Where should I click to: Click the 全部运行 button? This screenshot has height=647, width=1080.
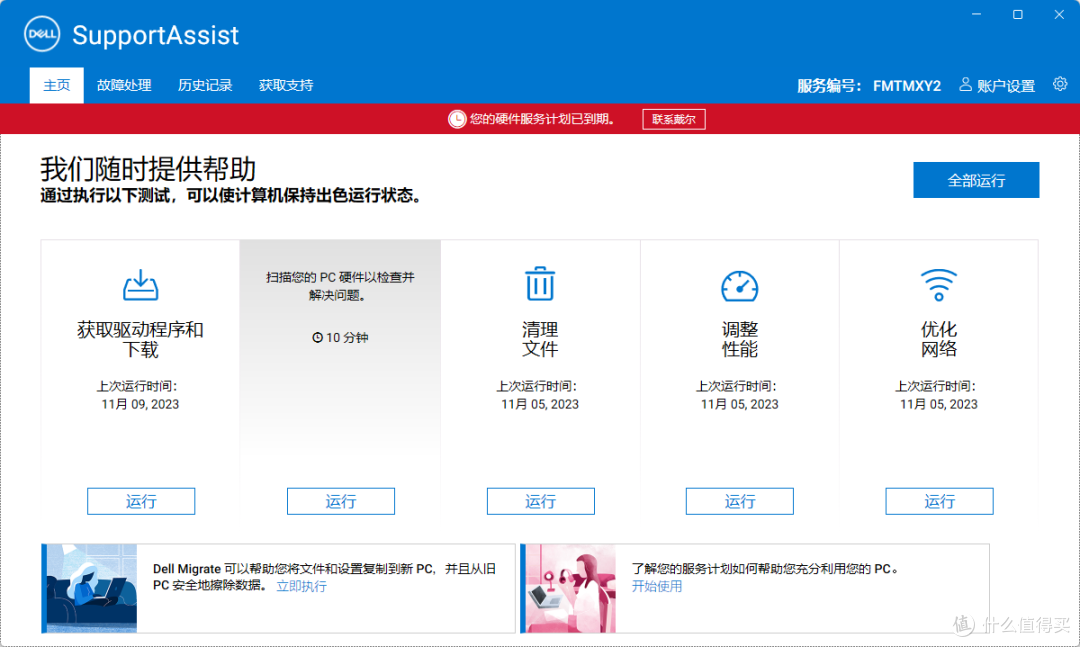pyautogui.click(x=976, y=180)
